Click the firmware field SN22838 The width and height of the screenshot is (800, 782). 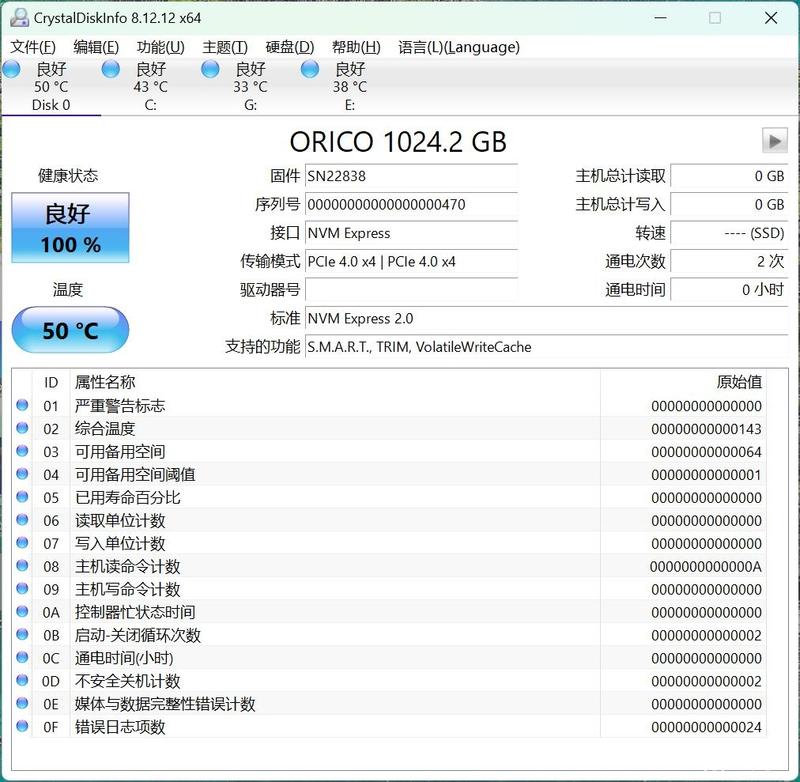click(x=411, y=176)
